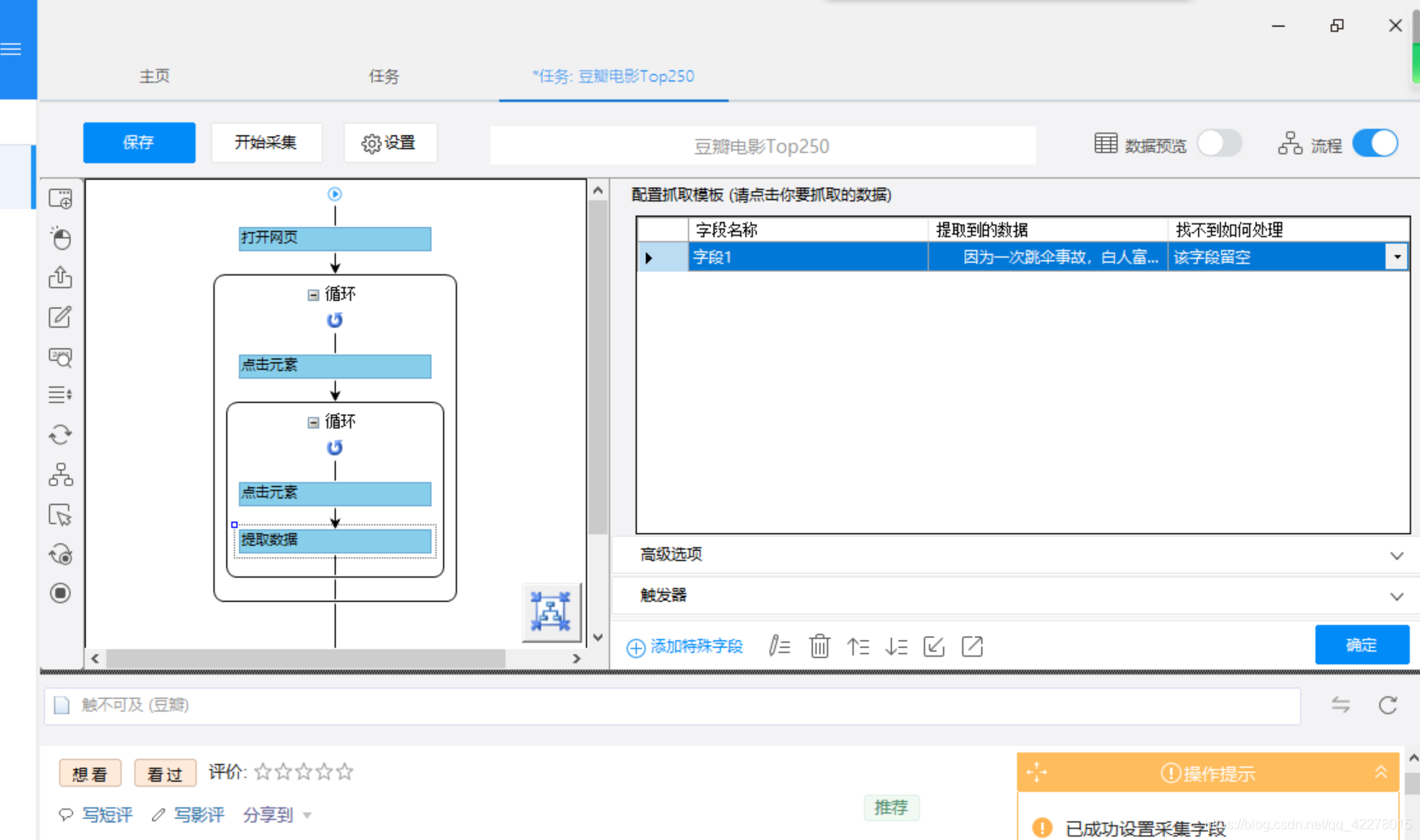Click the outer loop refresh icon

click(x=335, y=321)
